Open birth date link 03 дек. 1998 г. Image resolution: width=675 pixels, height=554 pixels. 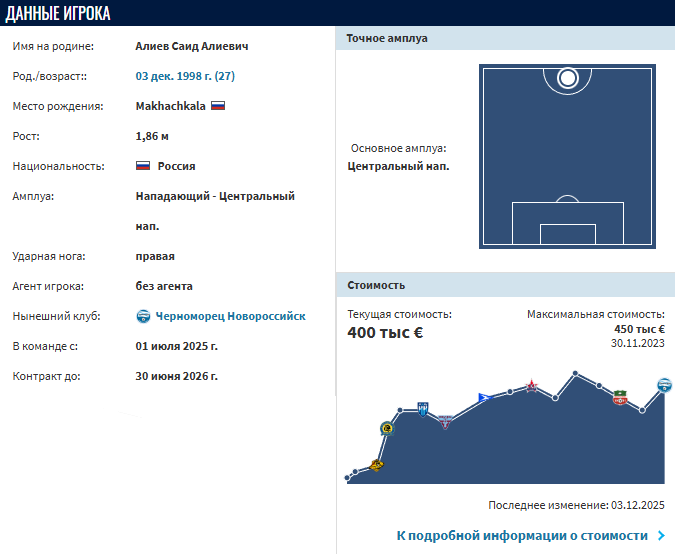click(185, 75)
